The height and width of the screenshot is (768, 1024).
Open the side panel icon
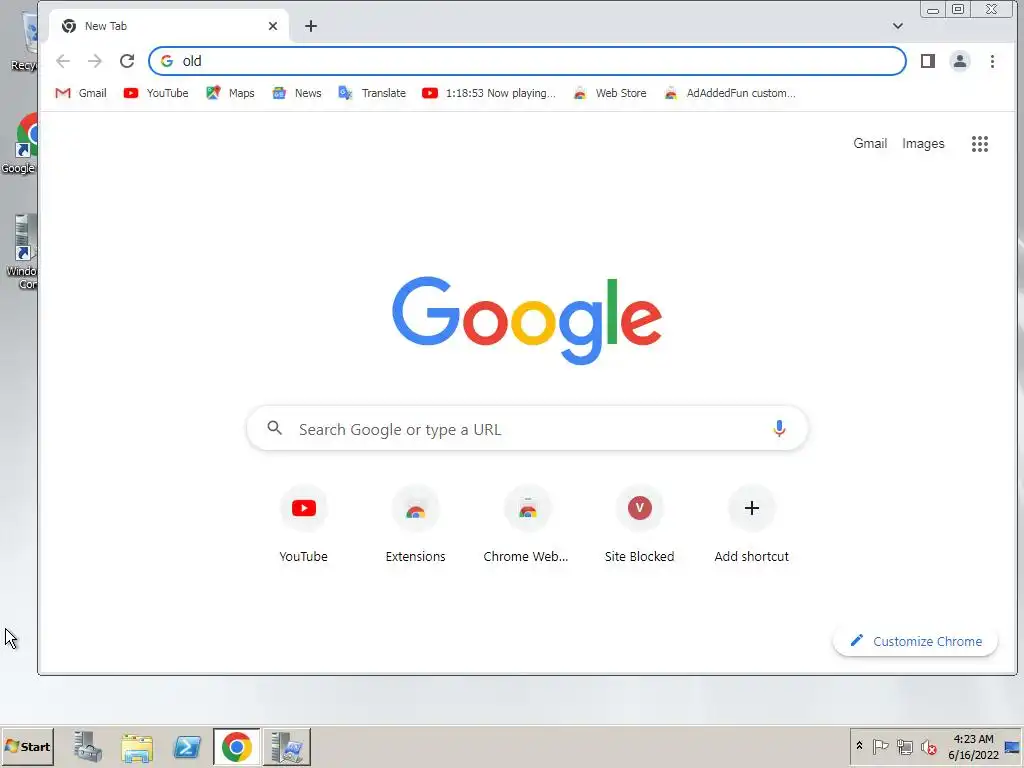tap(927, 61)
